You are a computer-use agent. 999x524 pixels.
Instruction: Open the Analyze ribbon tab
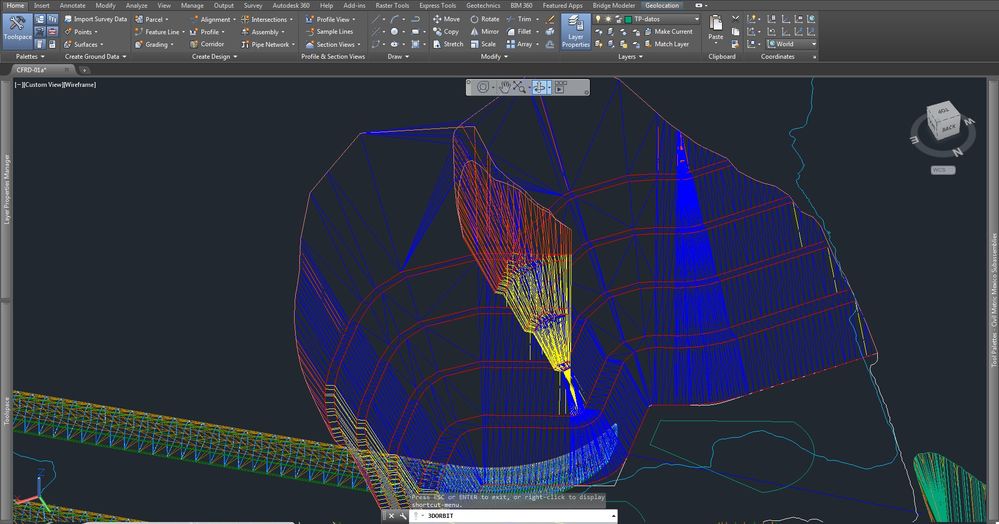[x=136, y=5]
